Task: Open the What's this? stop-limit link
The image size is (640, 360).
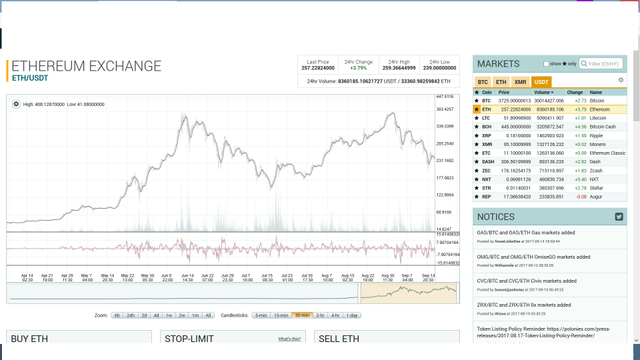Action: [289, 339]
